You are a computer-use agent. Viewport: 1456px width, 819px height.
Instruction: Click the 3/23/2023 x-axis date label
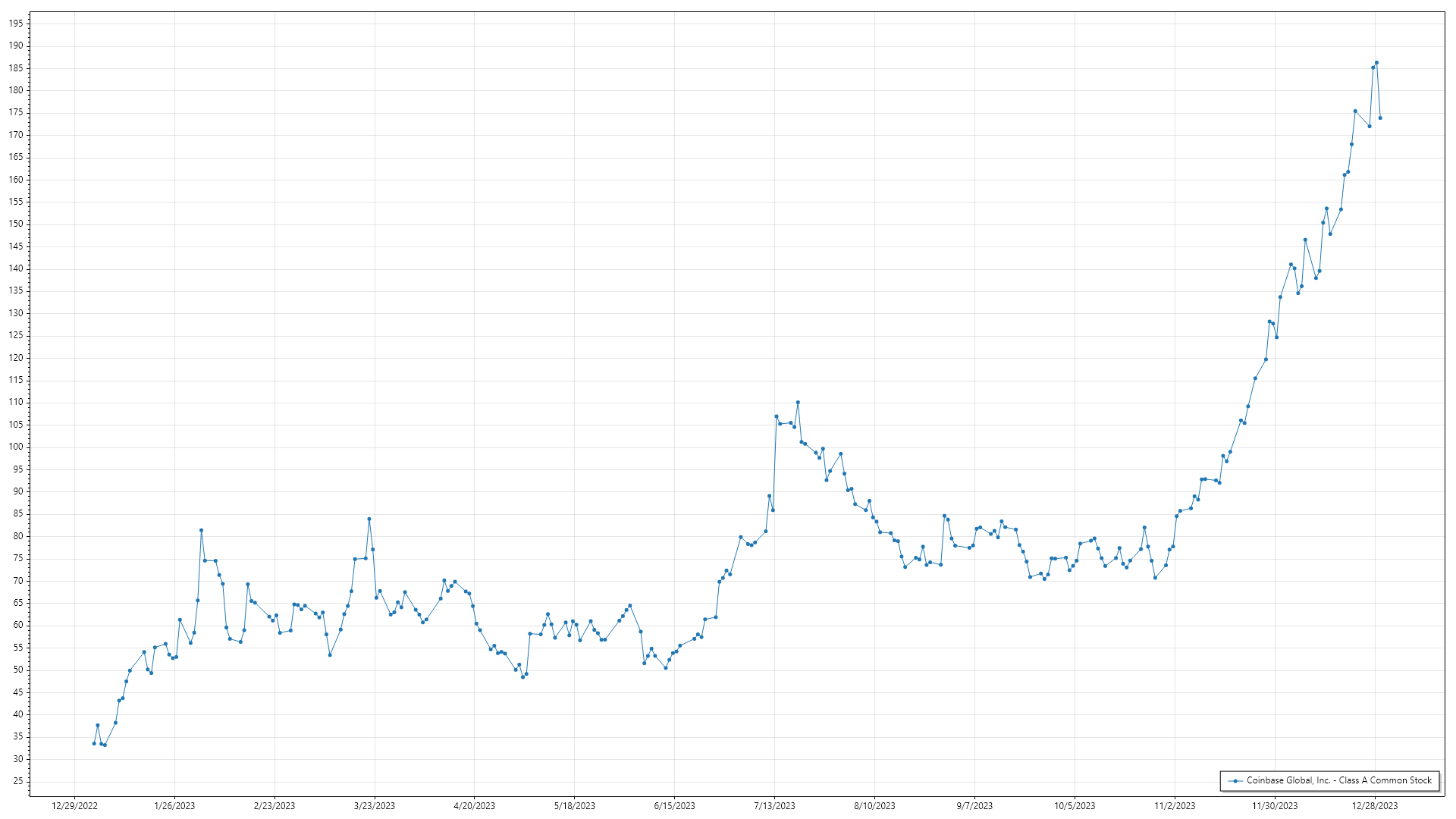pos(374,806)
